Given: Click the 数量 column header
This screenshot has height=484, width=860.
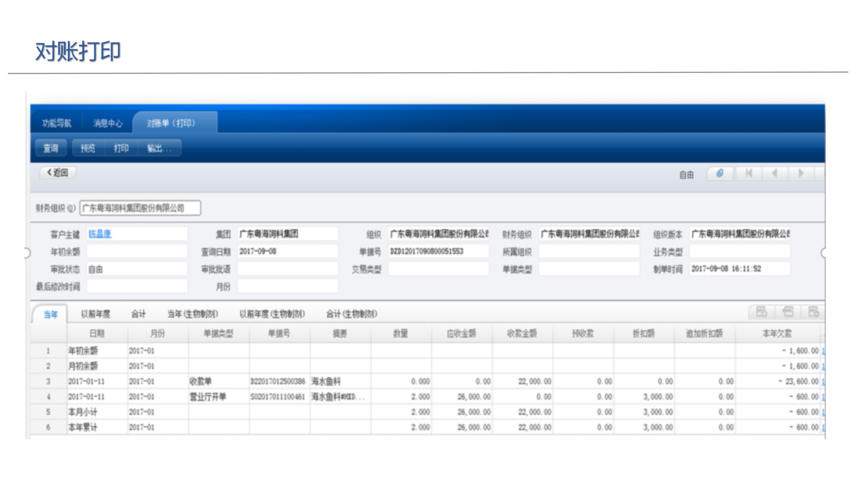Looking at the screenshot, I should [401, 333].
